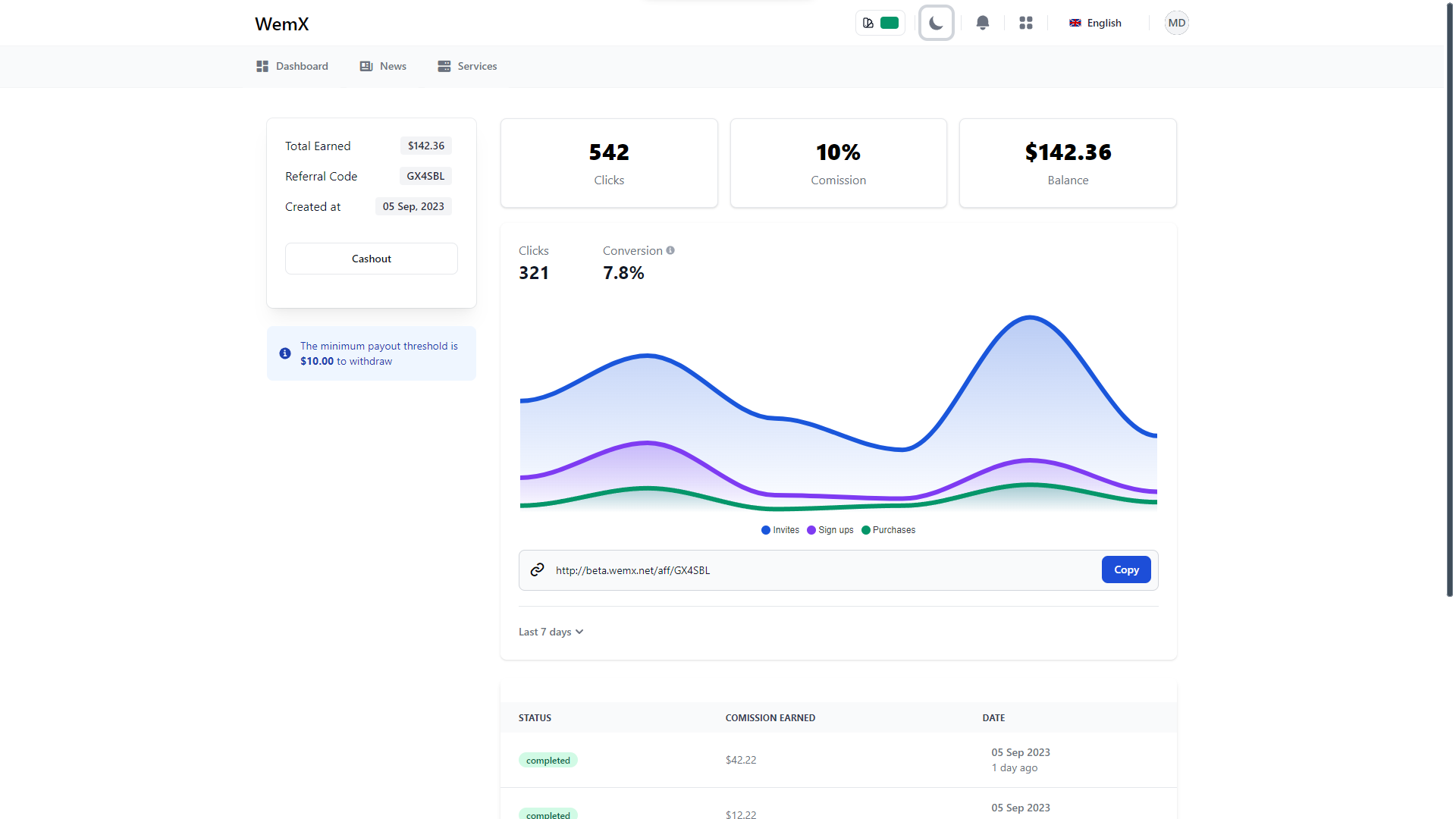Click the Conversion info icon
Screen dimensions: 1456x819
(670, 250)
